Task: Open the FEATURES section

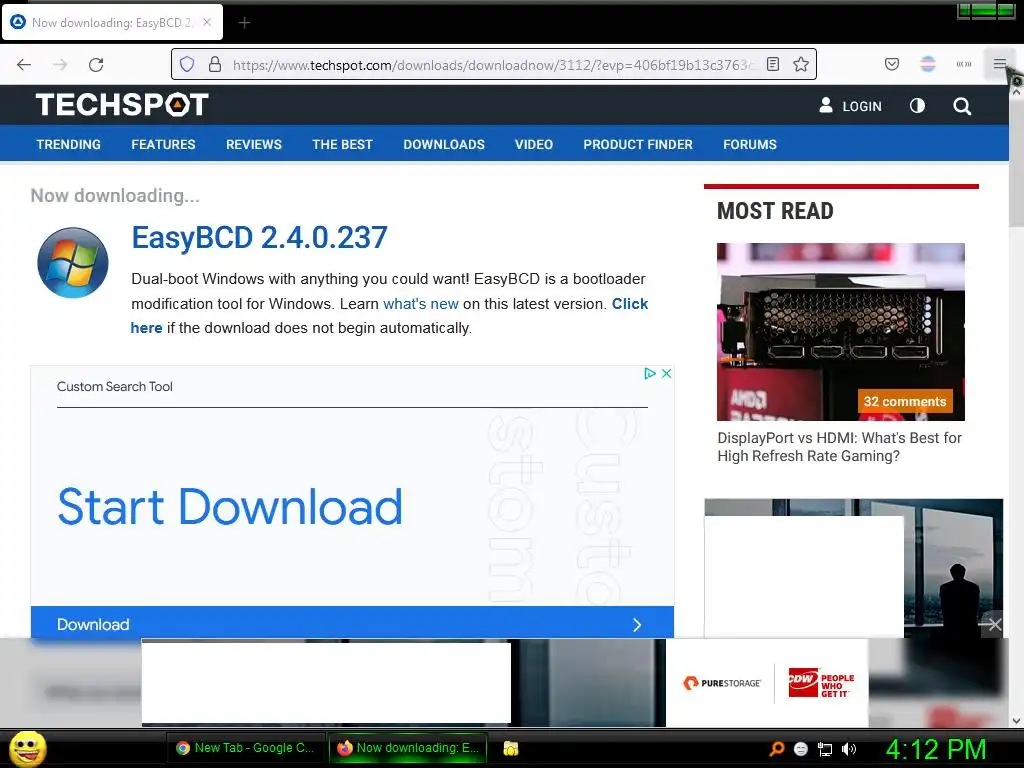Action: coord(163,144)
